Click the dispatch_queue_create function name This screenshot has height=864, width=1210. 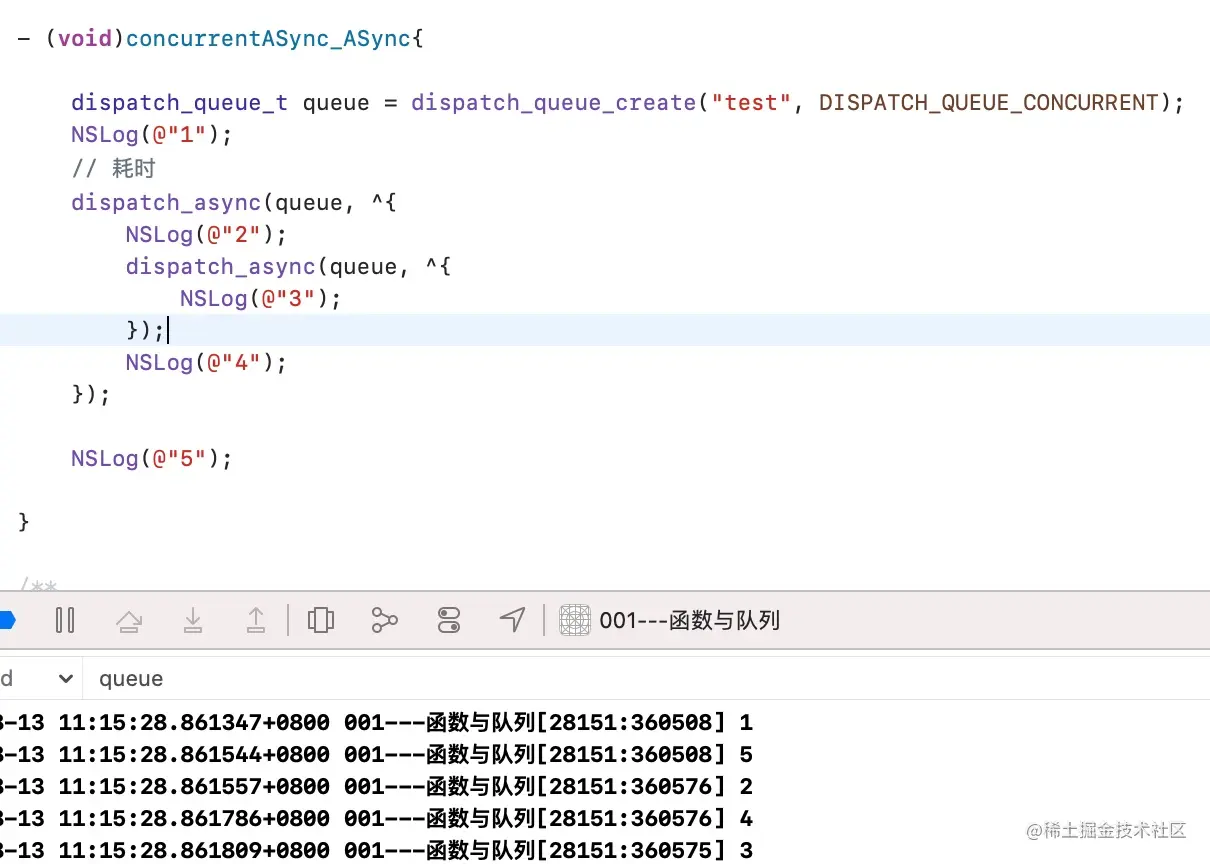click(553, 102)
